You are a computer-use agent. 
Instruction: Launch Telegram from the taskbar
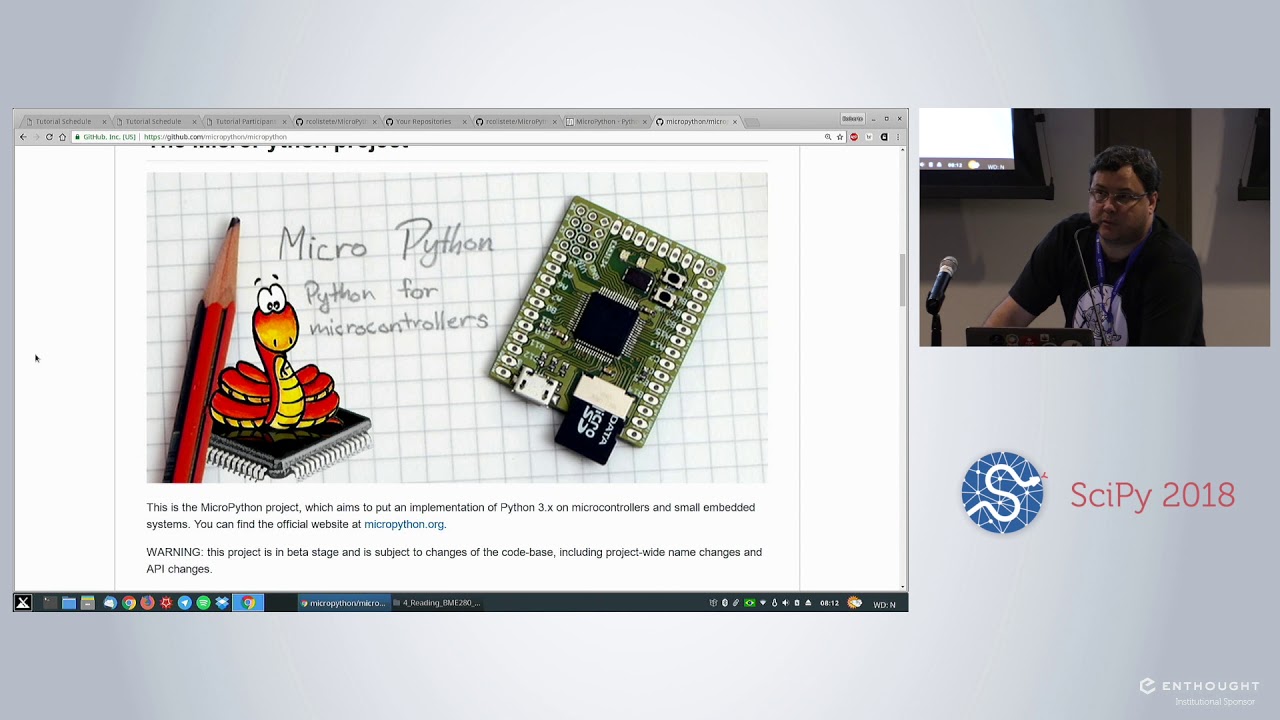[x=185, y=603]
